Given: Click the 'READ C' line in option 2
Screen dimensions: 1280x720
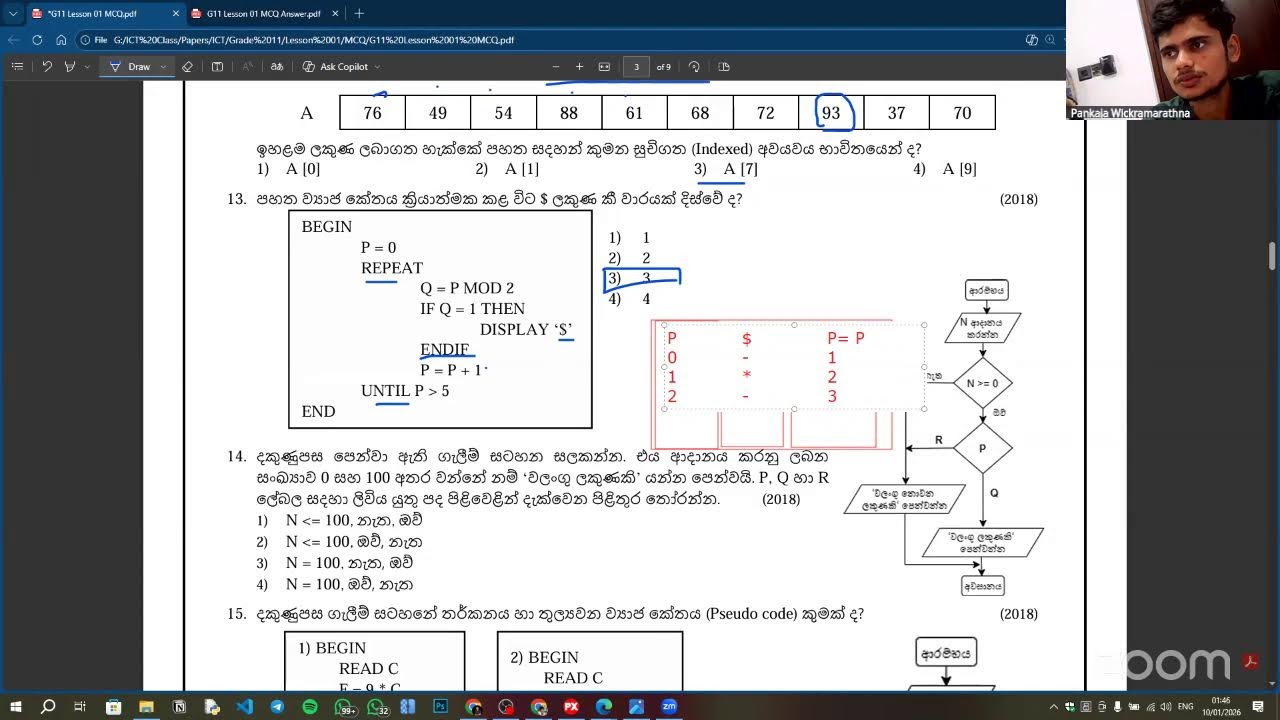Looking at the screenshot, I should [x=573, y=678].
